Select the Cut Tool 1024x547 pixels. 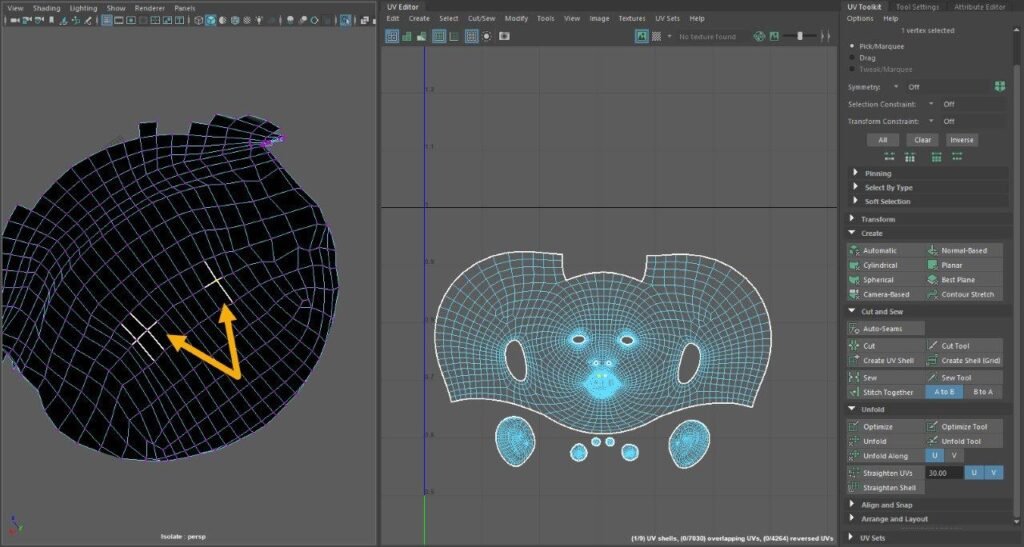coord(964,346)
